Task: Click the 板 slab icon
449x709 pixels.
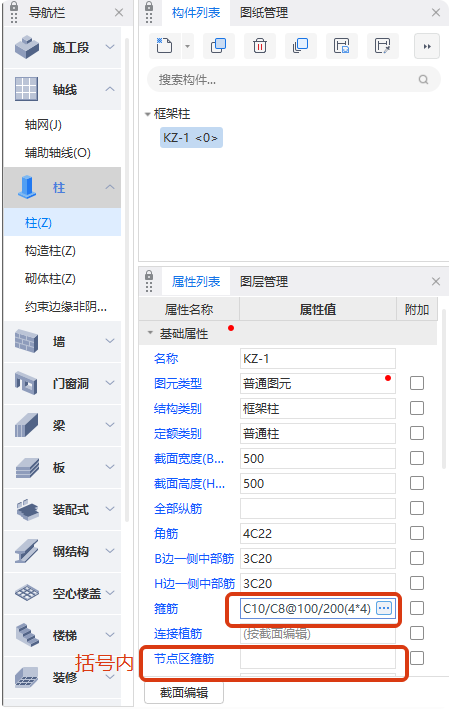Action: (x=27, y=467)
